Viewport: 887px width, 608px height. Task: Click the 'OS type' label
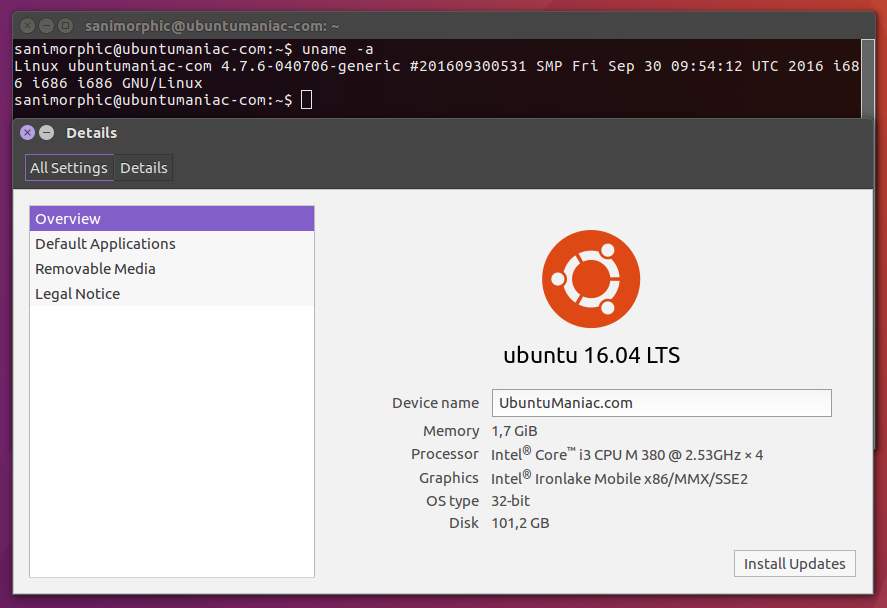click(452, 501)
